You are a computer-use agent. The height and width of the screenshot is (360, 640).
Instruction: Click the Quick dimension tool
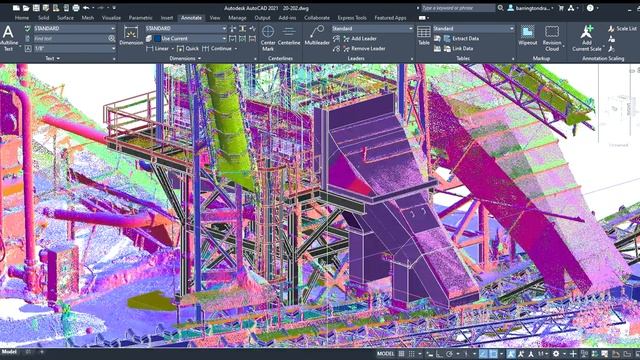[x=188, y=49]
